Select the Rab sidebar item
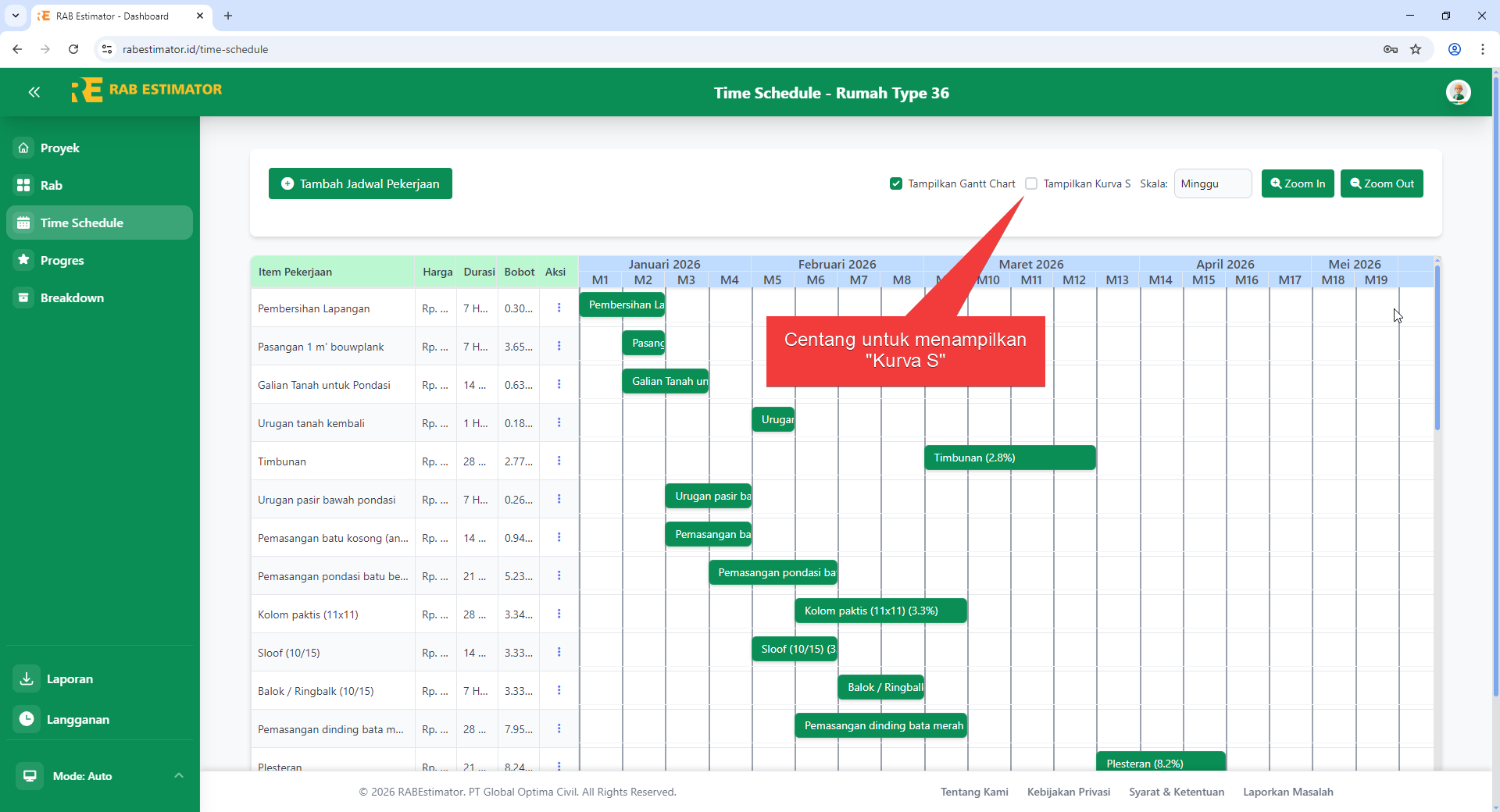This screenshot has width=1500, height=812. [x=52, y=185]
